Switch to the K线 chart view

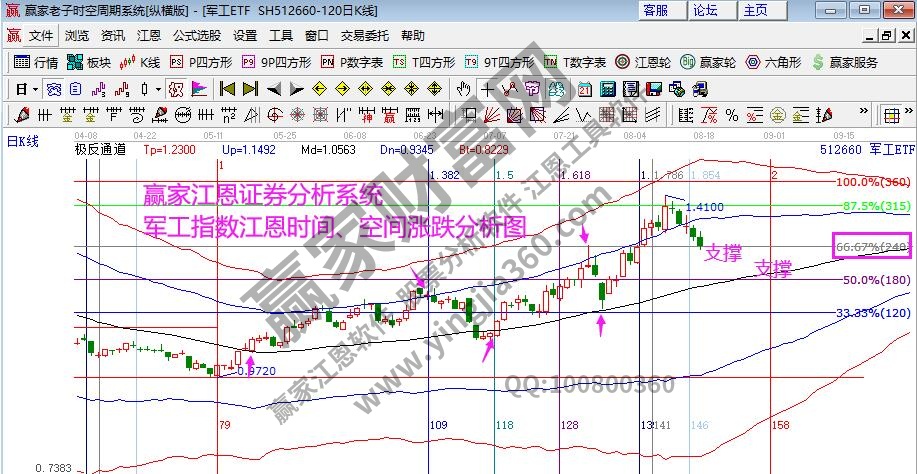(x=141, y=62)
